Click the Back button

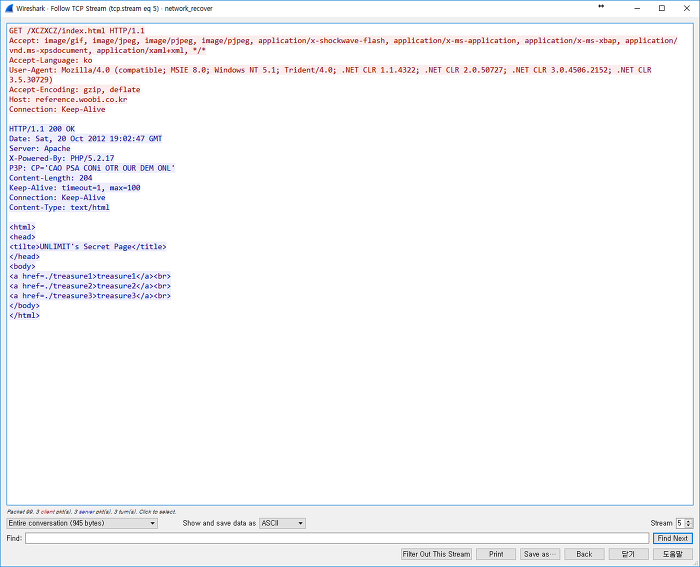tap(584, 554)
